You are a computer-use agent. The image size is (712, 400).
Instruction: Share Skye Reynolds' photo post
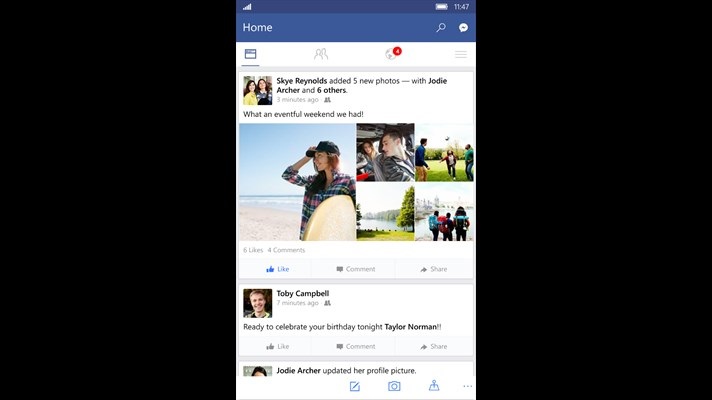[434, 269]
